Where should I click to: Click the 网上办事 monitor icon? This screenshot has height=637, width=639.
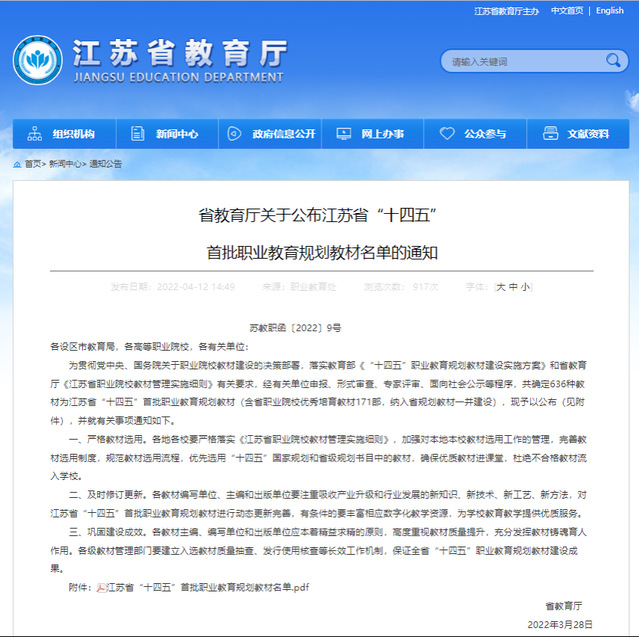(x=343, y=134)
